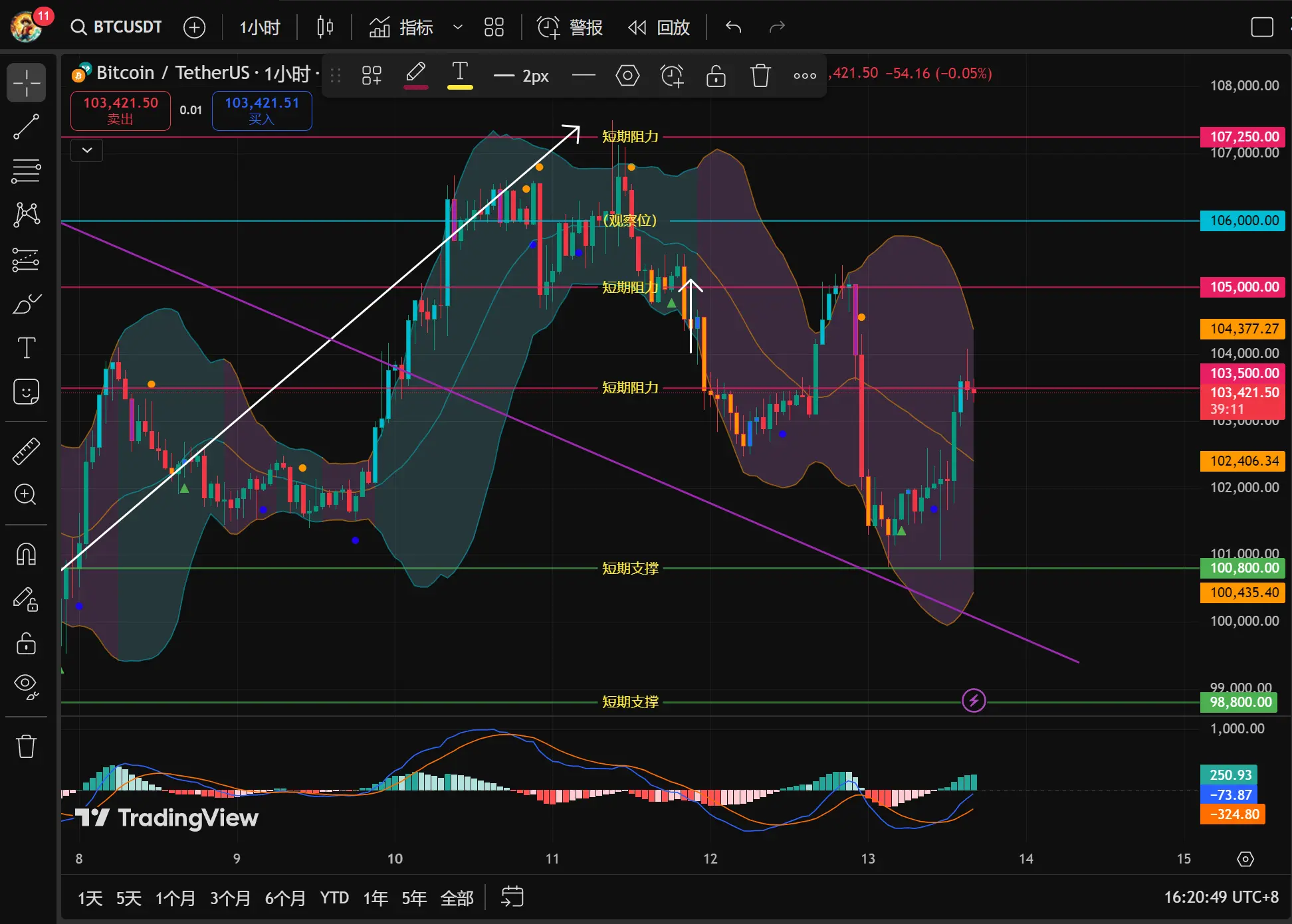Open the indicators favorites dropdown arrow
Viewport: 1292px width, 924px height.
click(x=457, y=27)
